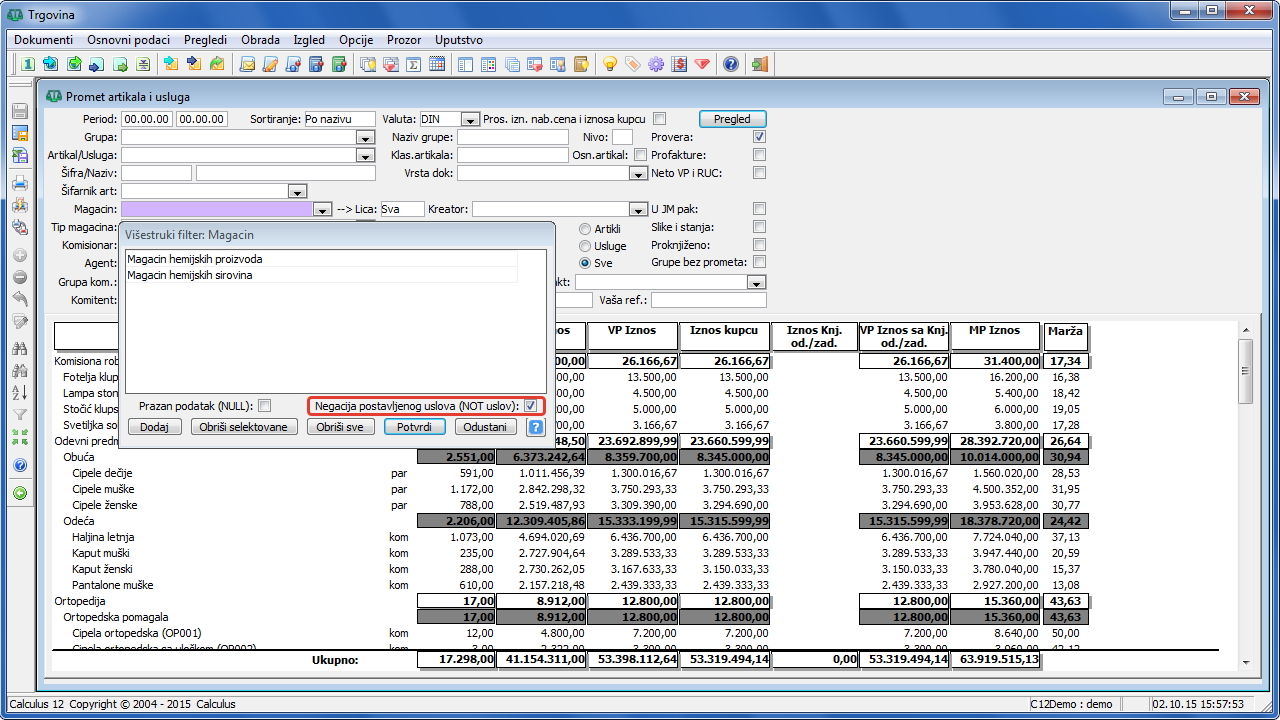Click the printer icon in left sidebar
The image size is (1280, 720).
19,183
